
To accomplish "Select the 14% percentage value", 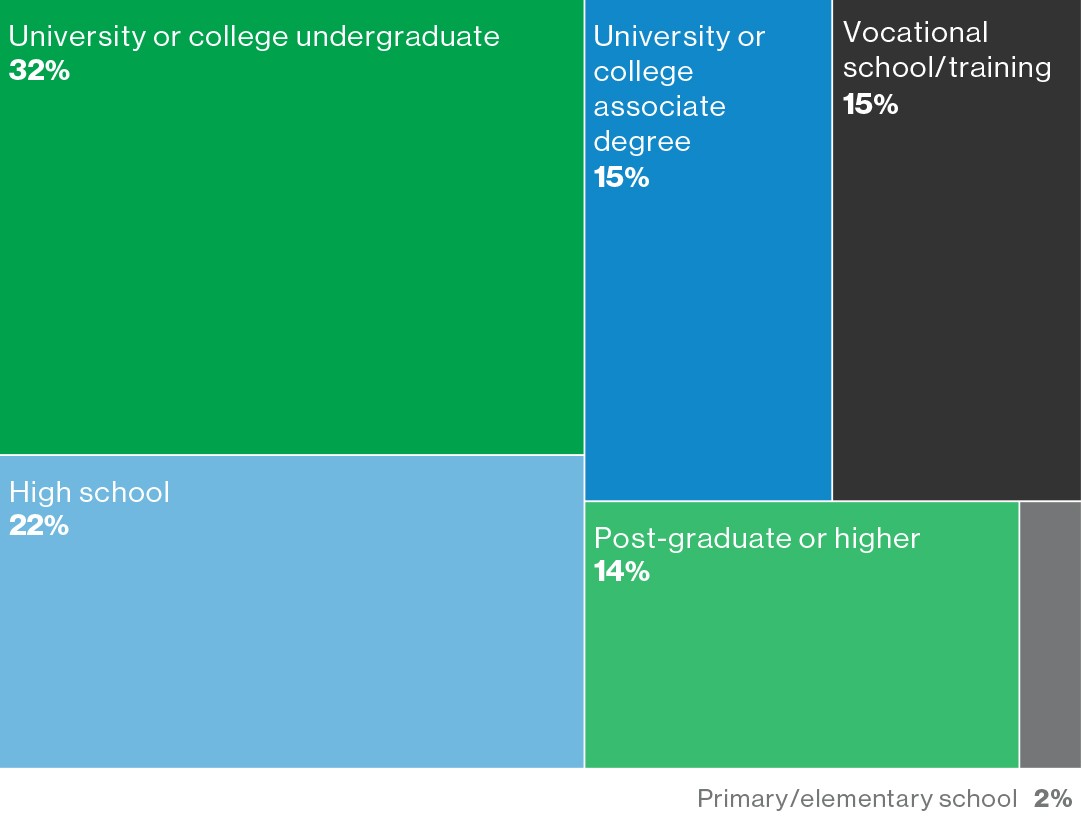I will point(622,571).
